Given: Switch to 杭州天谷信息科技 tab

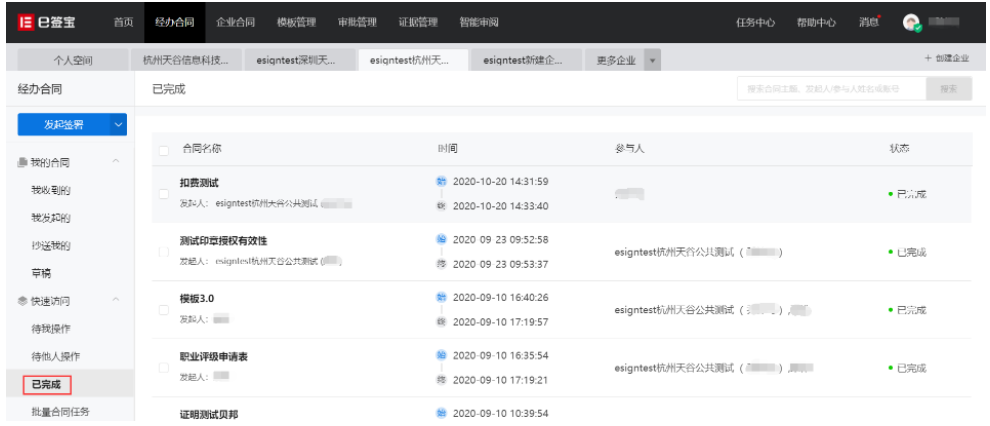Looking at the screenshot, I should point(186,61).
